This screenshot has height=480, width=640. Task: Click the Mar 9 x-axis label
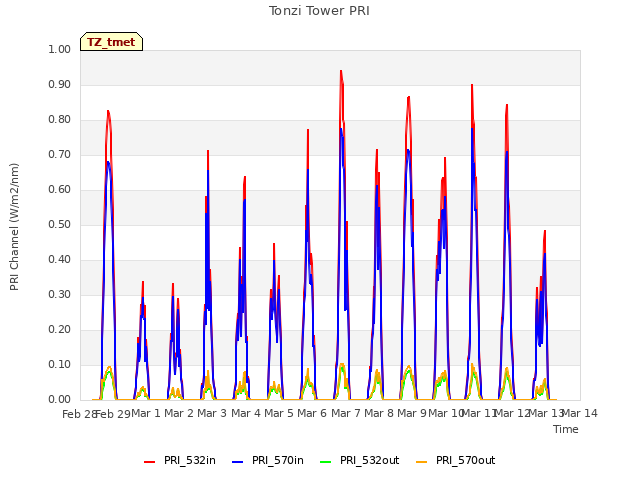(x=412, y=413)
